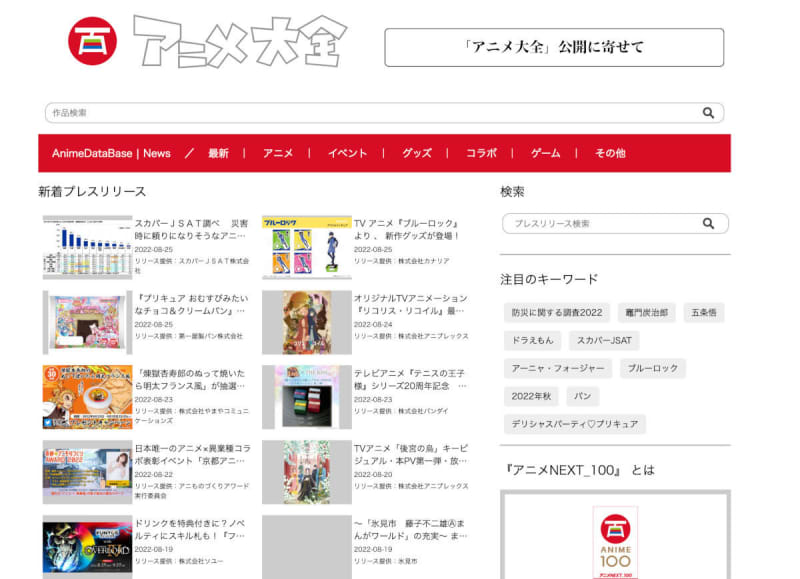The height and width of the screenshot is (579, 800).
Task: Select keyword tag ドラえもん
Action: 533,340
